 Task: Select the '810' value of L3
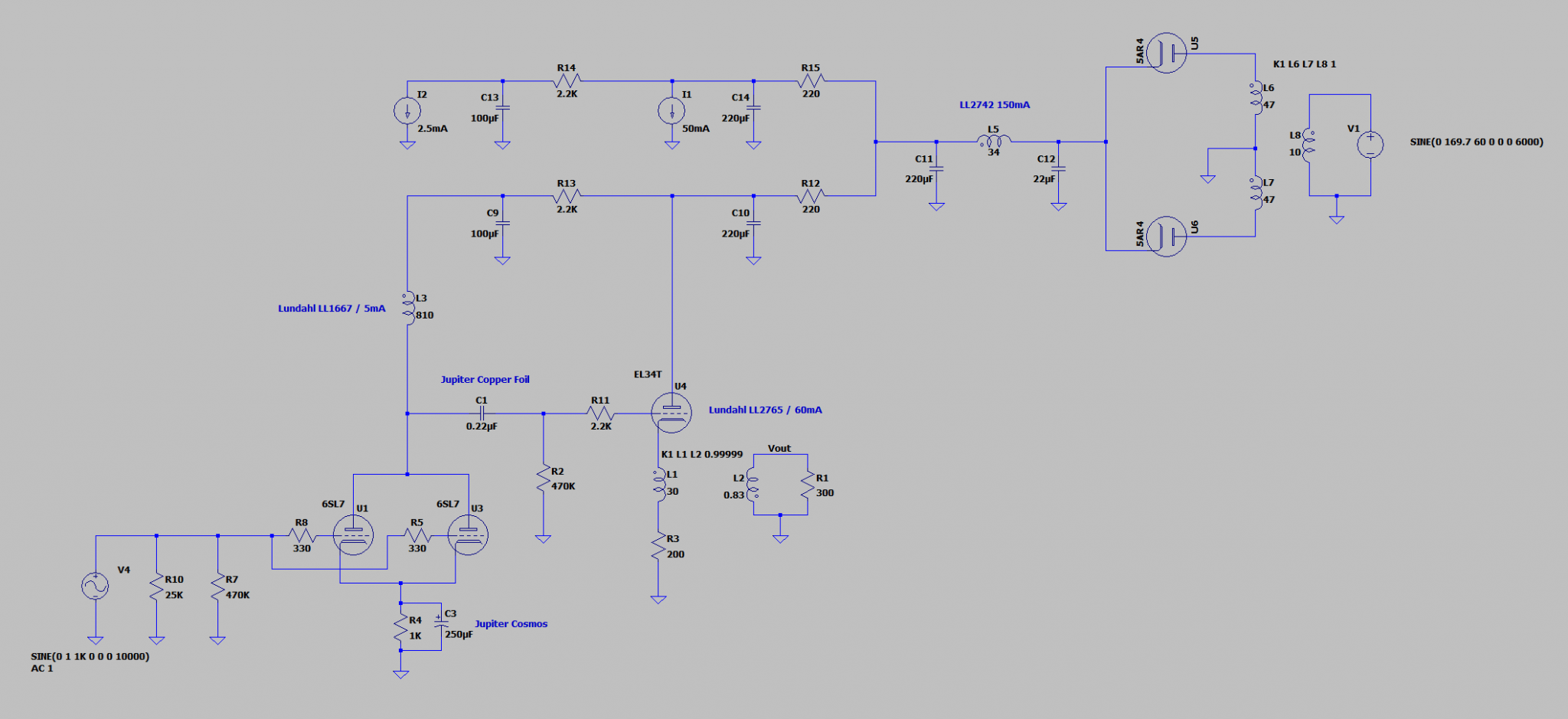(425, 315)
